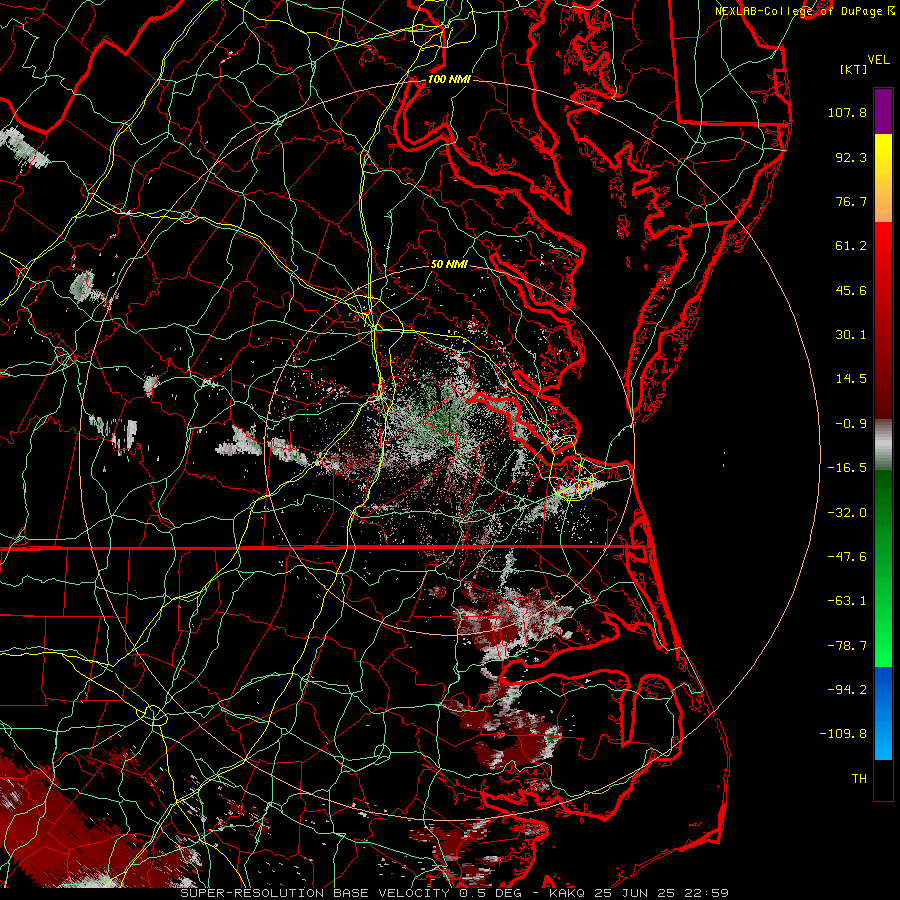Image resolution: width=900 pixels, height=900 pixels.
Task: Click the 50 NMI range ring label
Action: [449, 264]
